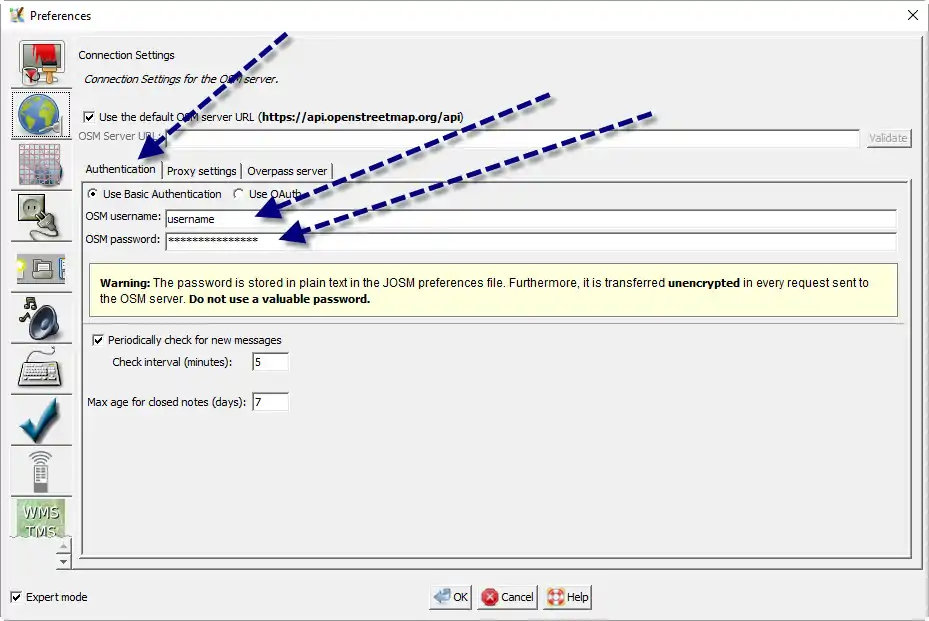Image resolution: width=929 pixels, height=621 pixels.
Task: Click the OSM username text field
Action: (530, 219)
